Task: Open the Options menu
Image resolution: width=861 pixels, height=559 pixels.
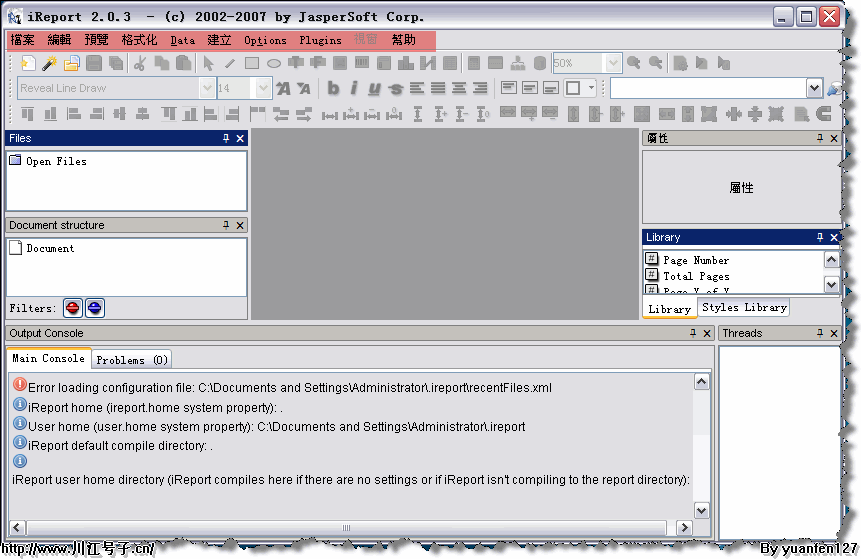Action: click(x=265, y=40)
